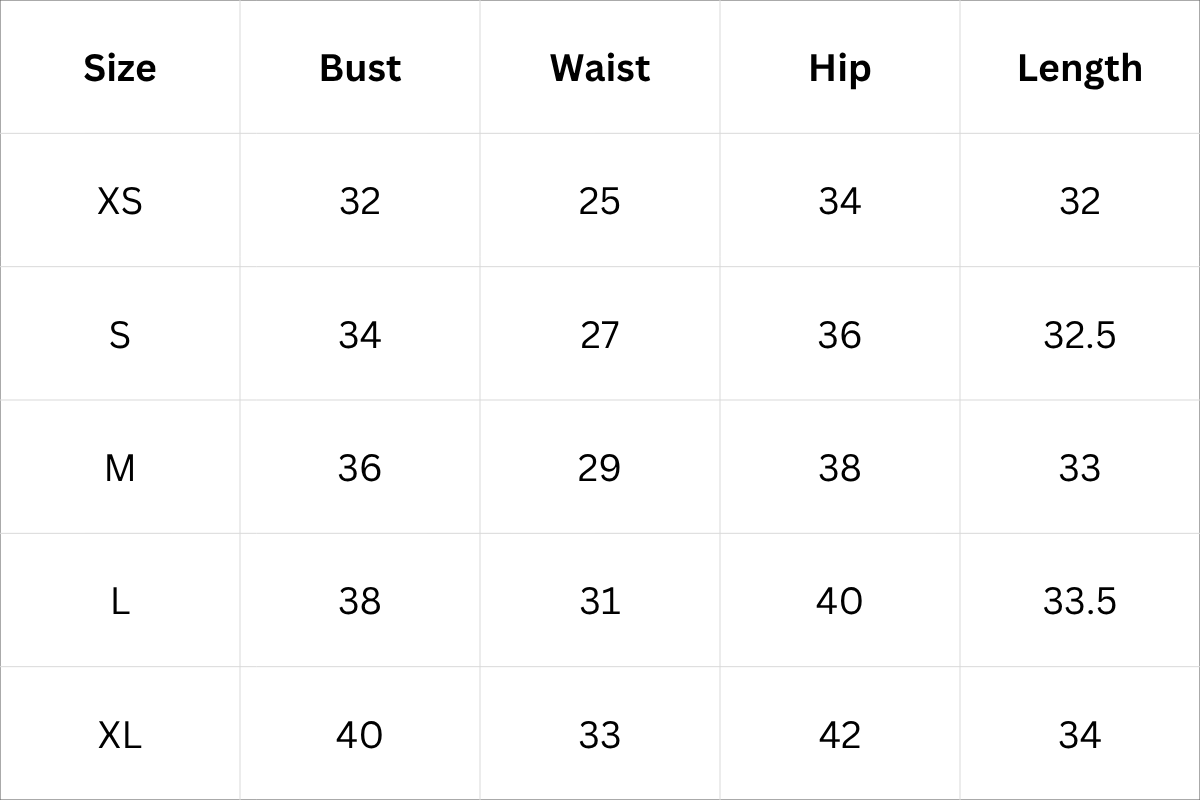1200x800 pixels.
Task: Click the XS bust value 32
Action: coord(360,201)
